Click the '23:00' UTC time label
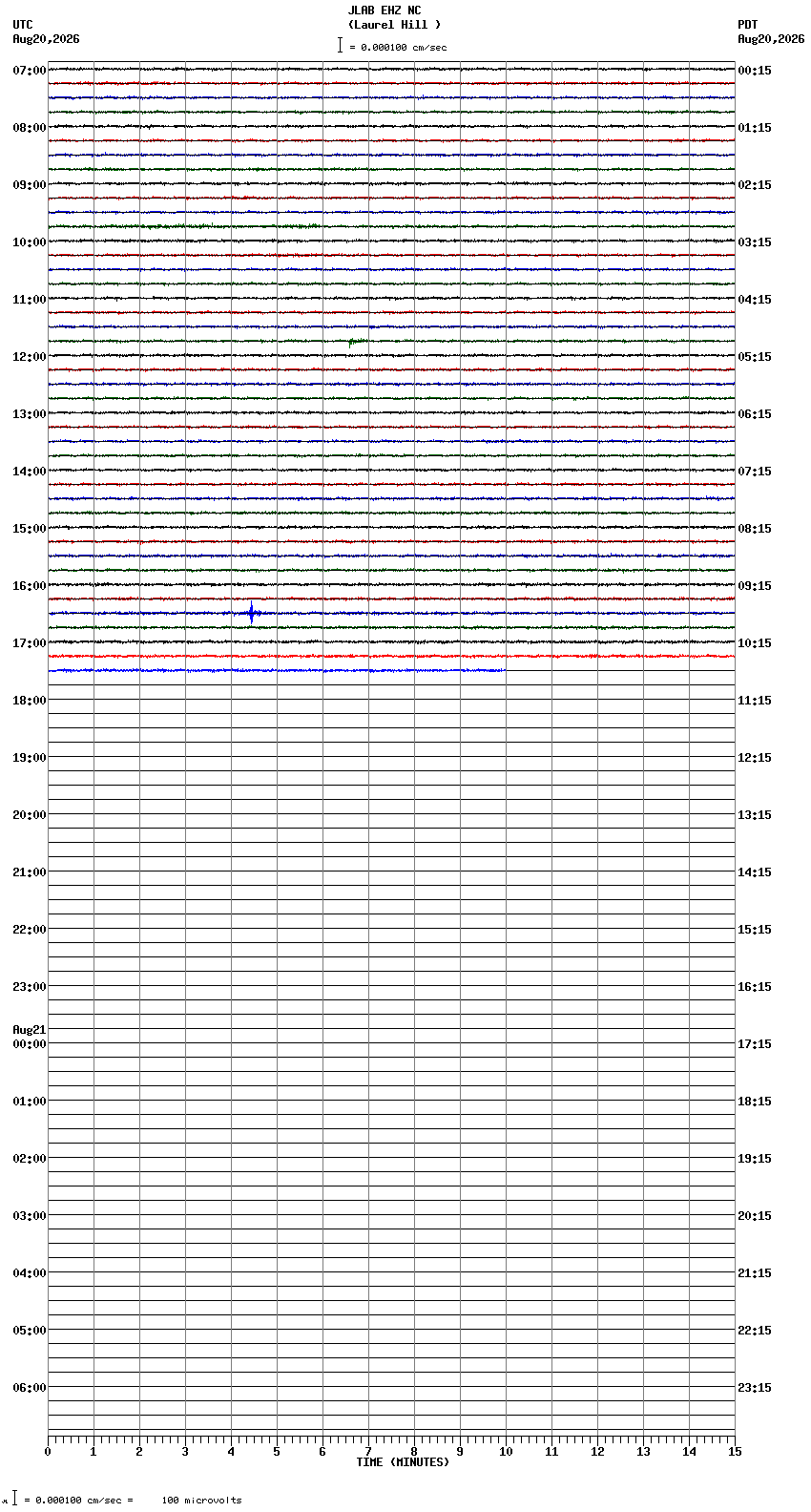 tap(30, 987)
